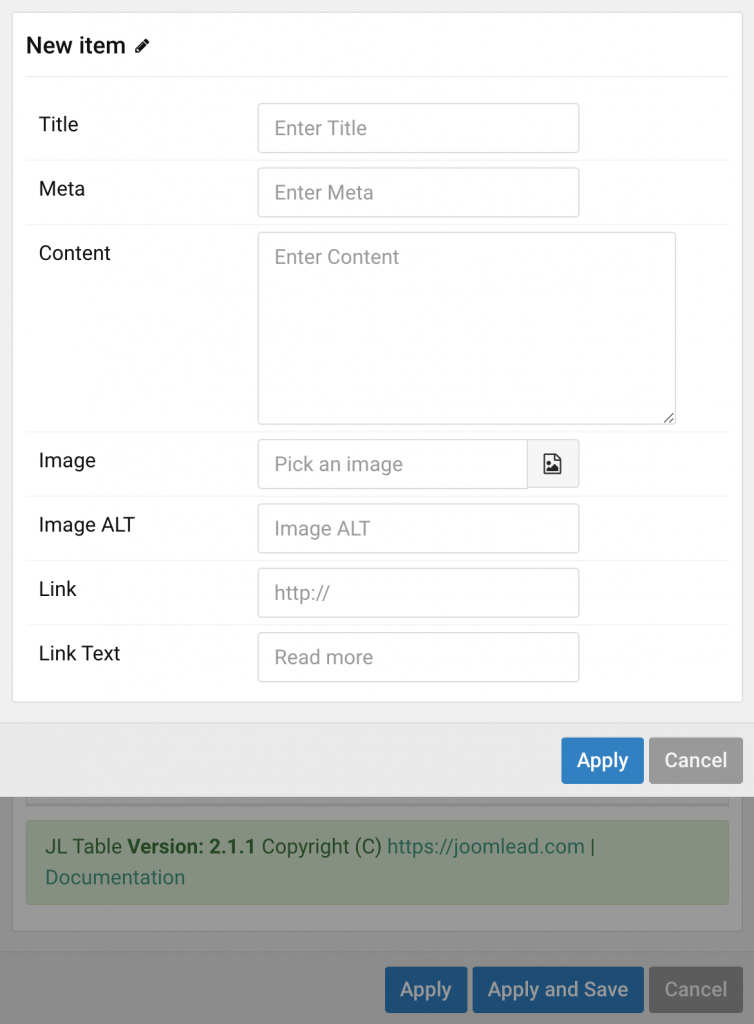Click the JL Table version info banner

point(377,862)
